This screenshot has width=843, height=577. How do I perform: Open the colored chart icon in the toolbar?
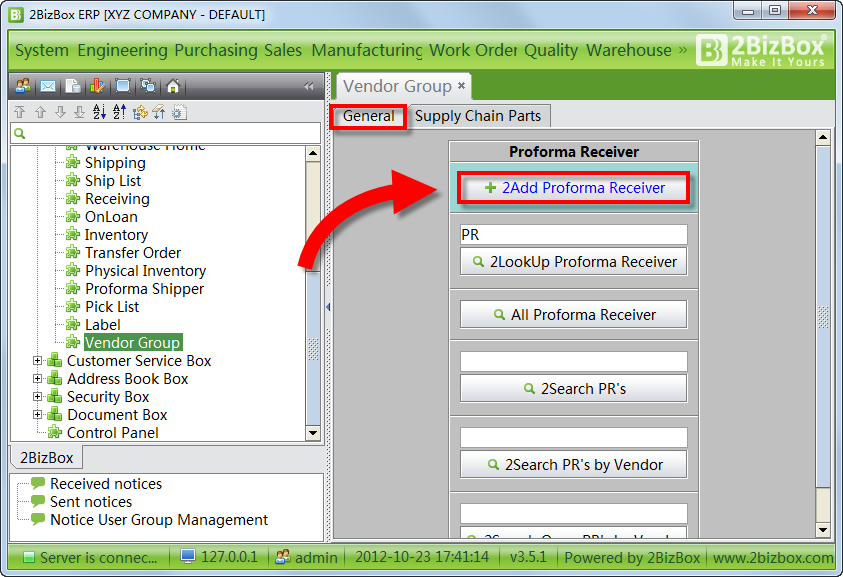99,87
